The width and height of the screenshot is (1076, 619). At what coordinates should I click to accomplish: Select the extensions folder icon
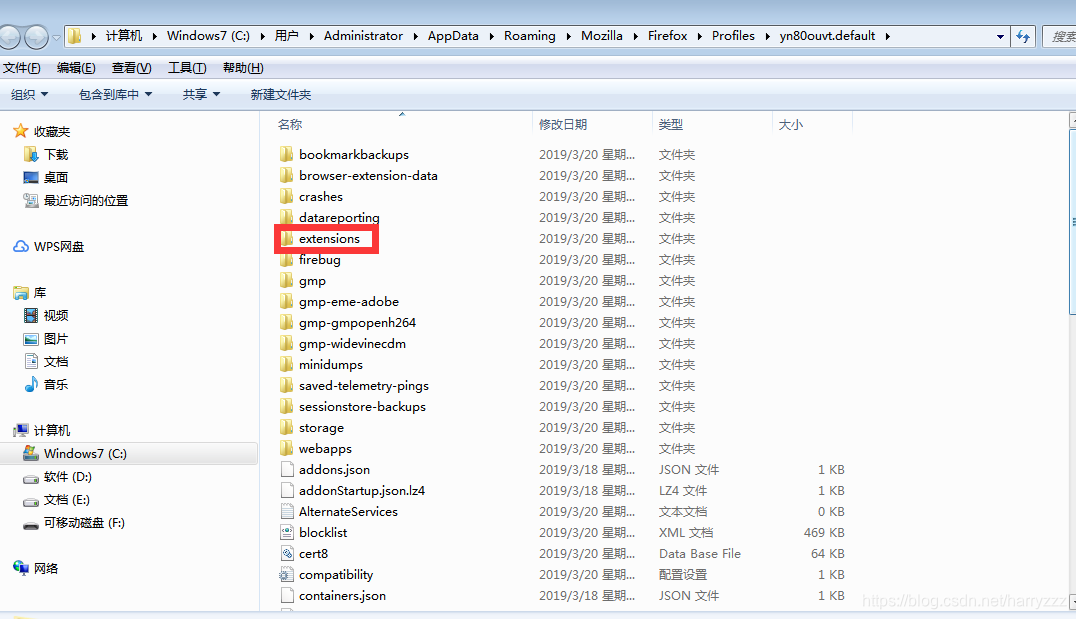(x=287, y=238)
